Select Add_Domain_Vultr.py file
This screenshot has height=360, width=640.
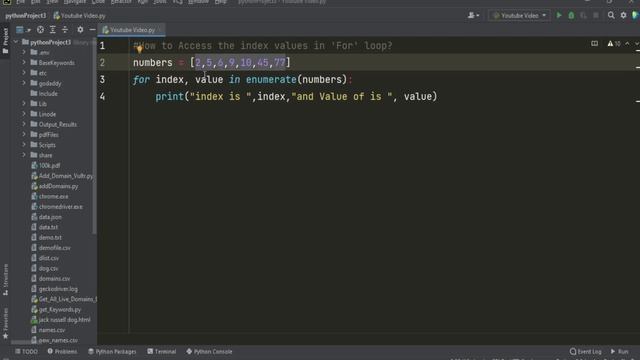pos(62,176)
